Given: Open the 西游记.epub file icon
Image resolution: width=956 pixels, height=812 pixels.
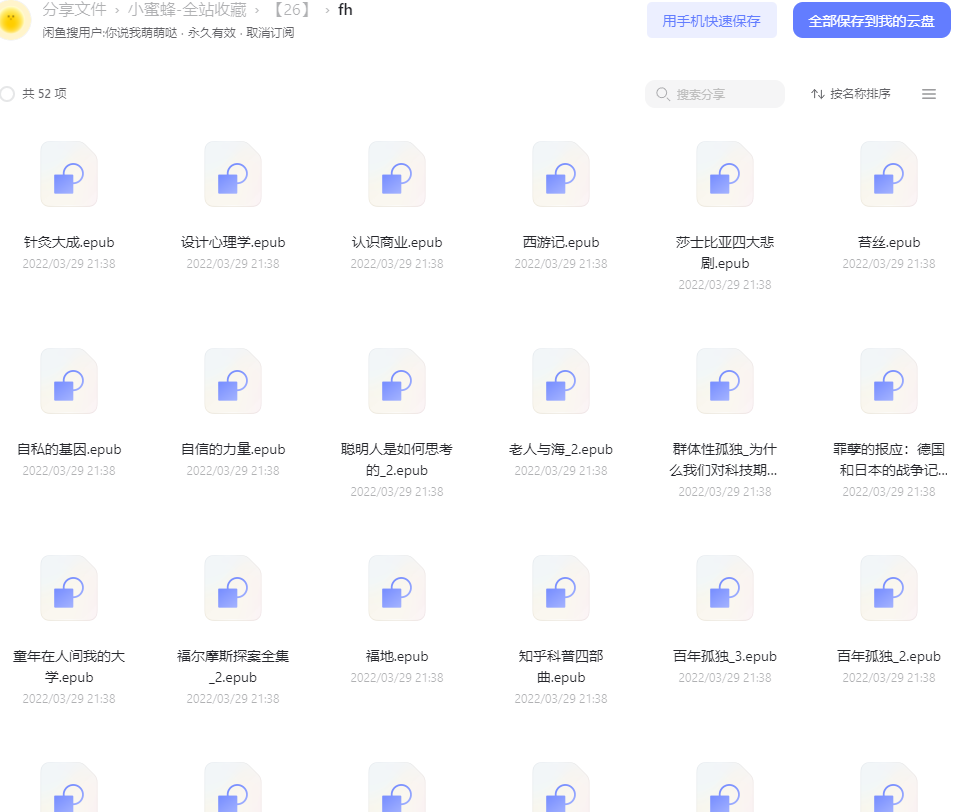Looking at the screenshot, I should pyautogui.click(x=561, y=174).
